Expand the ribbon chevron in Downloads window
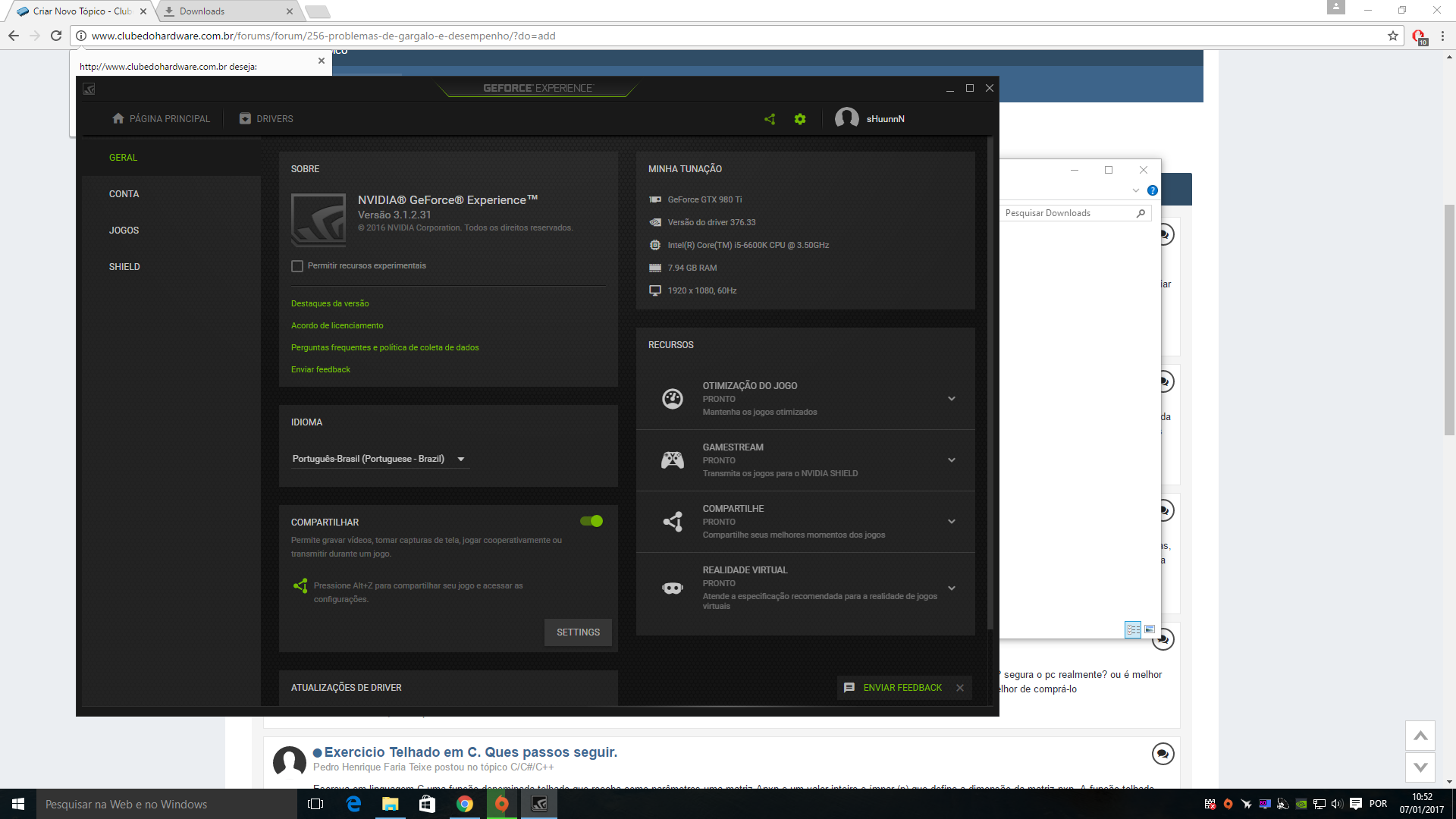This screenshot has height=819, width=1456. point(1136,190)
